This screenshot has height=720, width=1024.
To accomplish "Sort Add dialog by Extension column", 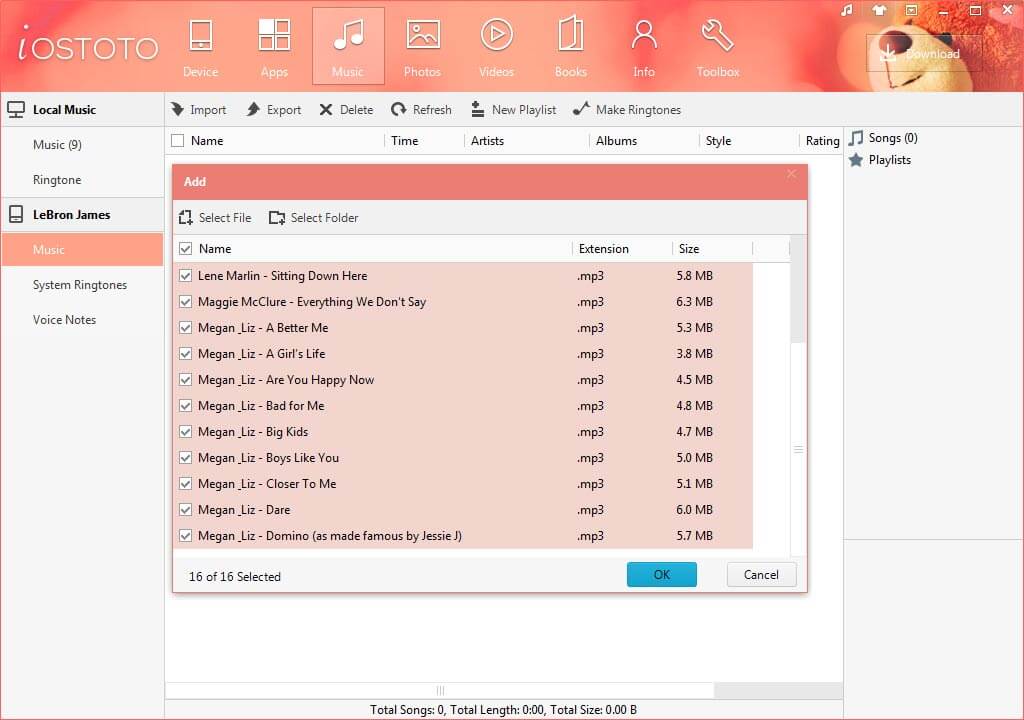I will [603, 249].
